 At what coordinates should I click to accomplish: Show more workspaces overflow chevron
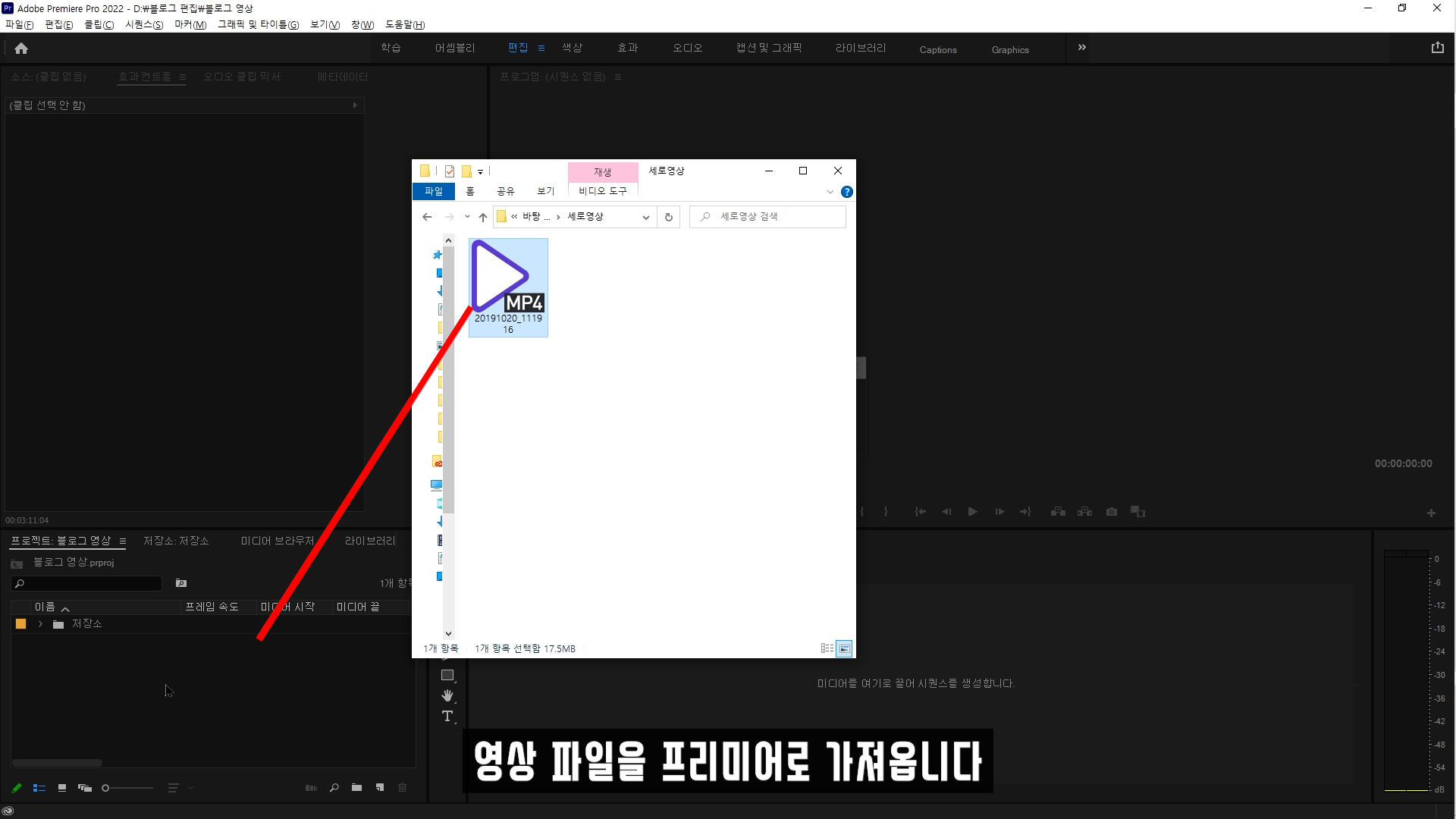[x=1082, y=48]
